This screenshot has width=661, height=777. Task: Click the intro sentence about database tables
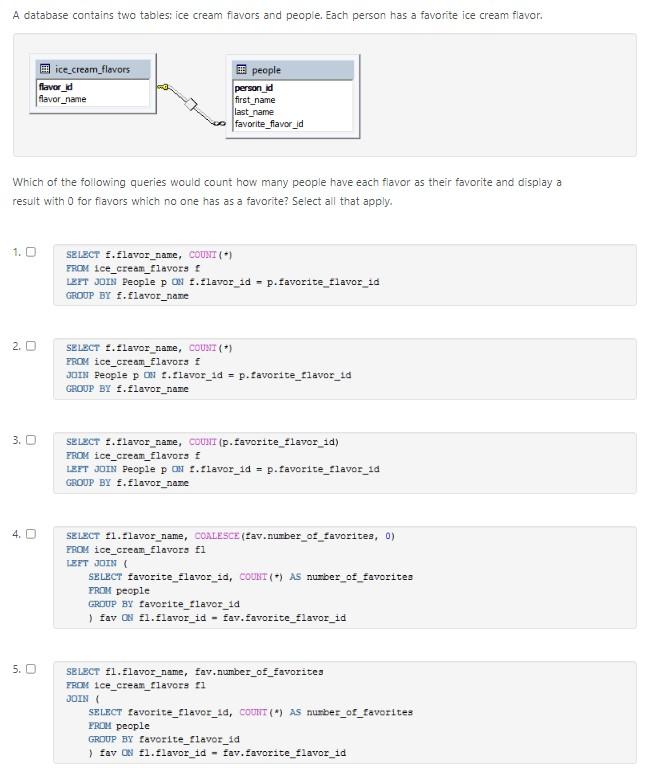[277, 15]
